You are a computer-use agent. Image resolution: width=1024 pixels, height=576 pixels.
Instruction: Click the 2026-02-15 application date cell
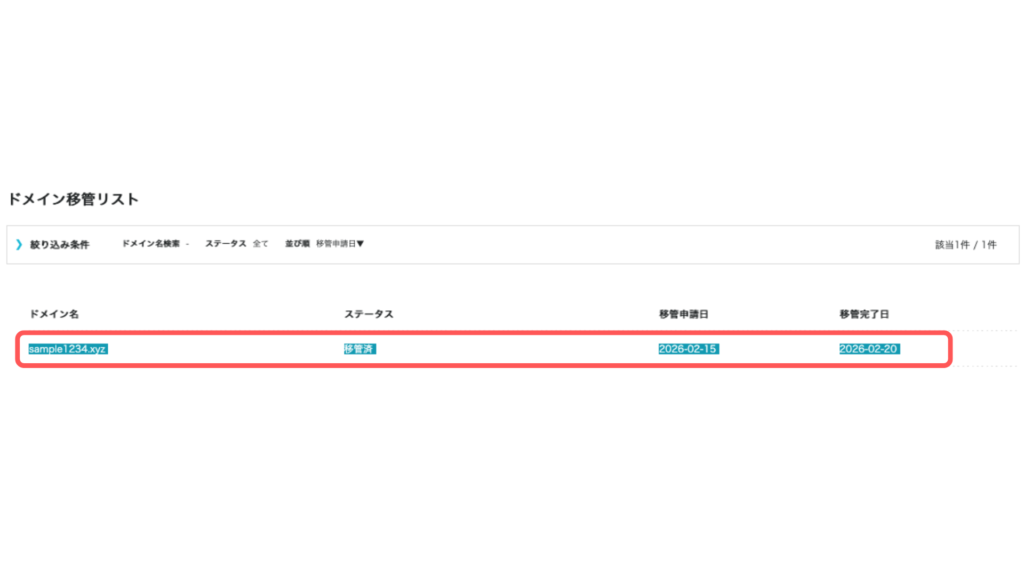point(688,349)
